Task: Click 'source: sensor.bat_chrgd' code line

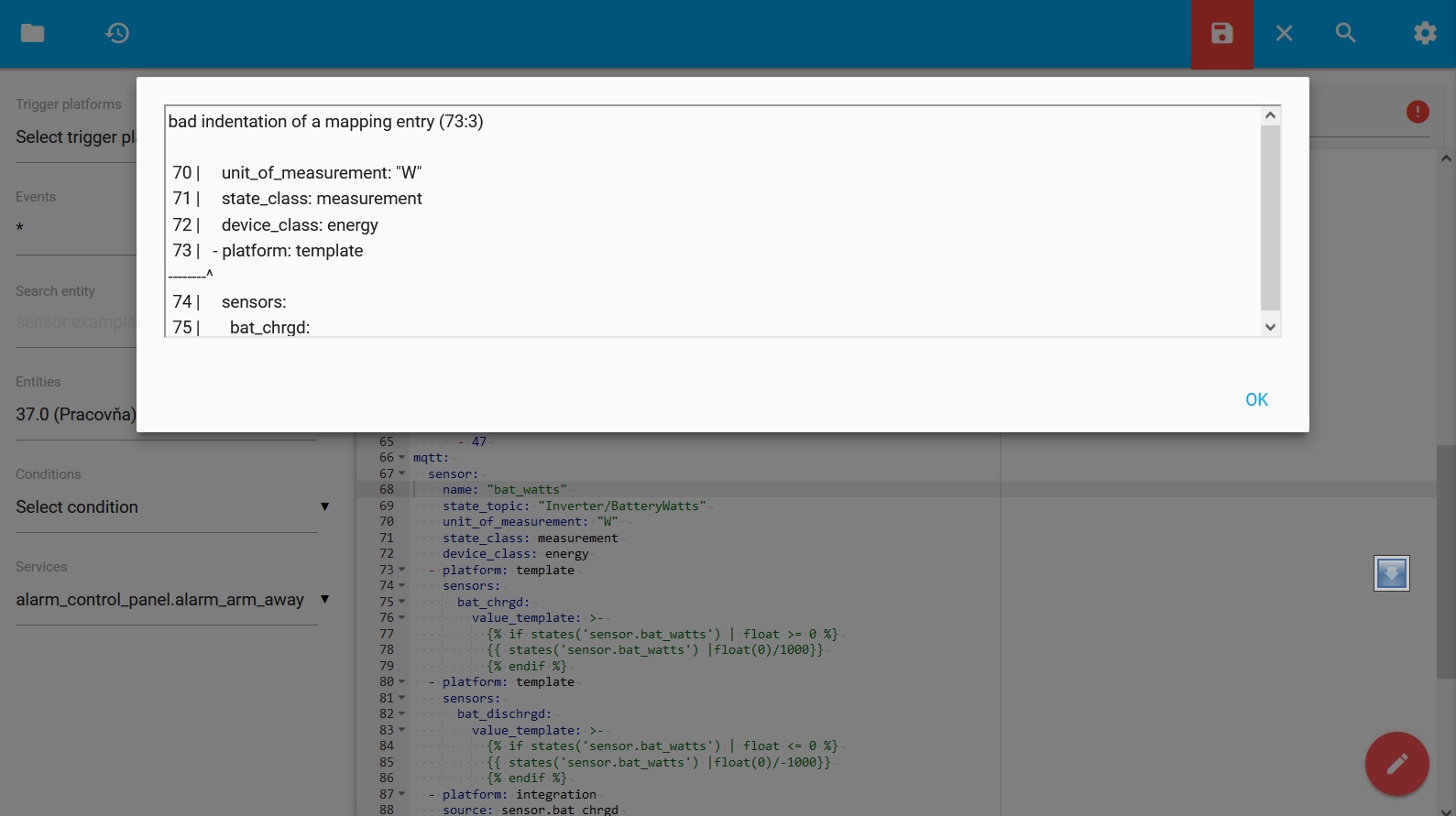Action: tap(531, 810)
